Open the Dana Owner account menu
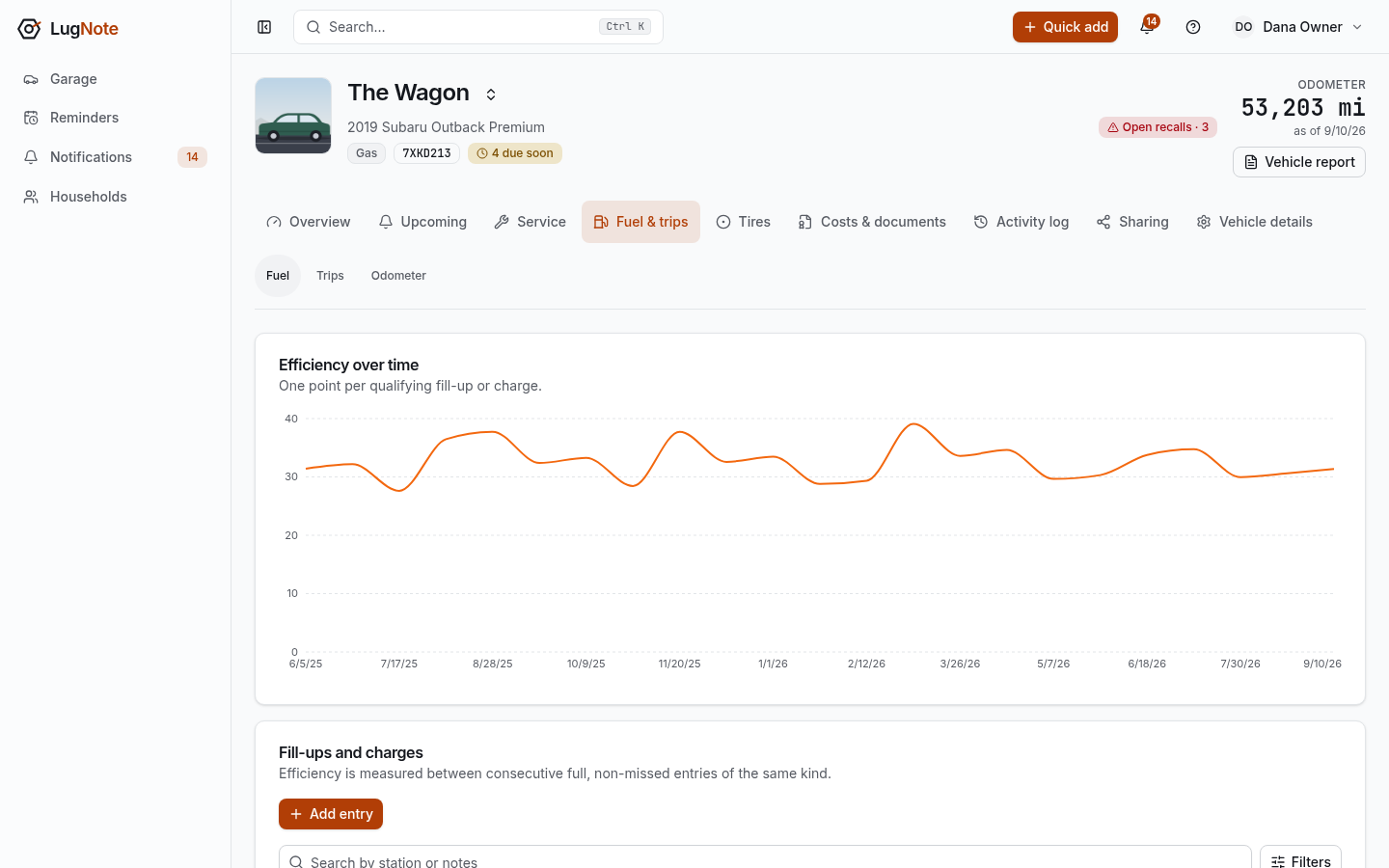This screenshot has height=868, width=1389. point(1298,27)
